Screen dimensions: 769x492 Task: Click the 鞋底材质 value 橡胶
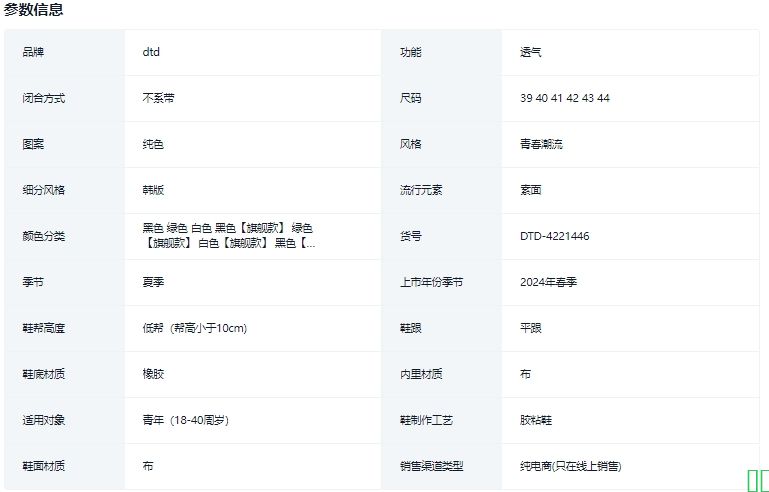153,374
